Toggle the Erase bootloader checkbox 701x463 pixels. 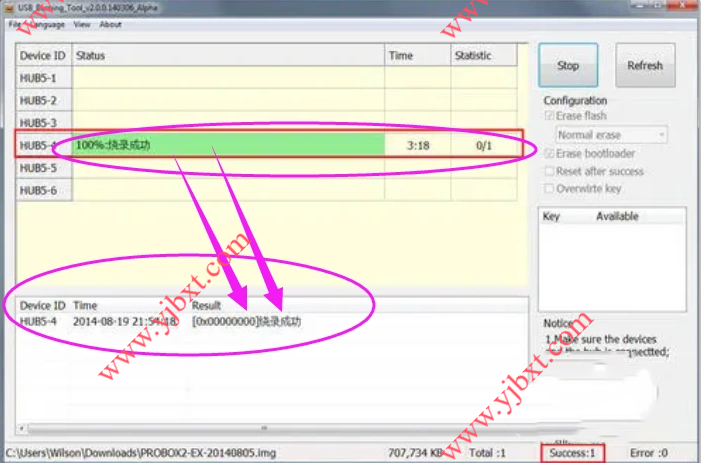tap(550, 153)
